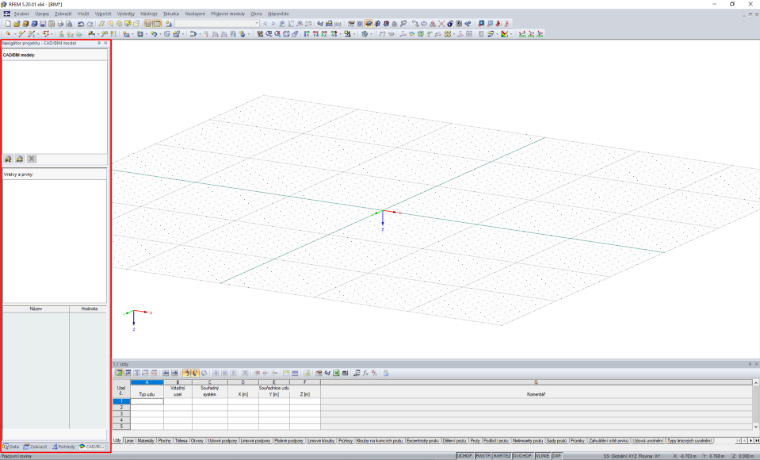Viewport: 760px width, 460px height.
Task: Open the Přídavné moduly menu
Action: [x=228, y=14]
